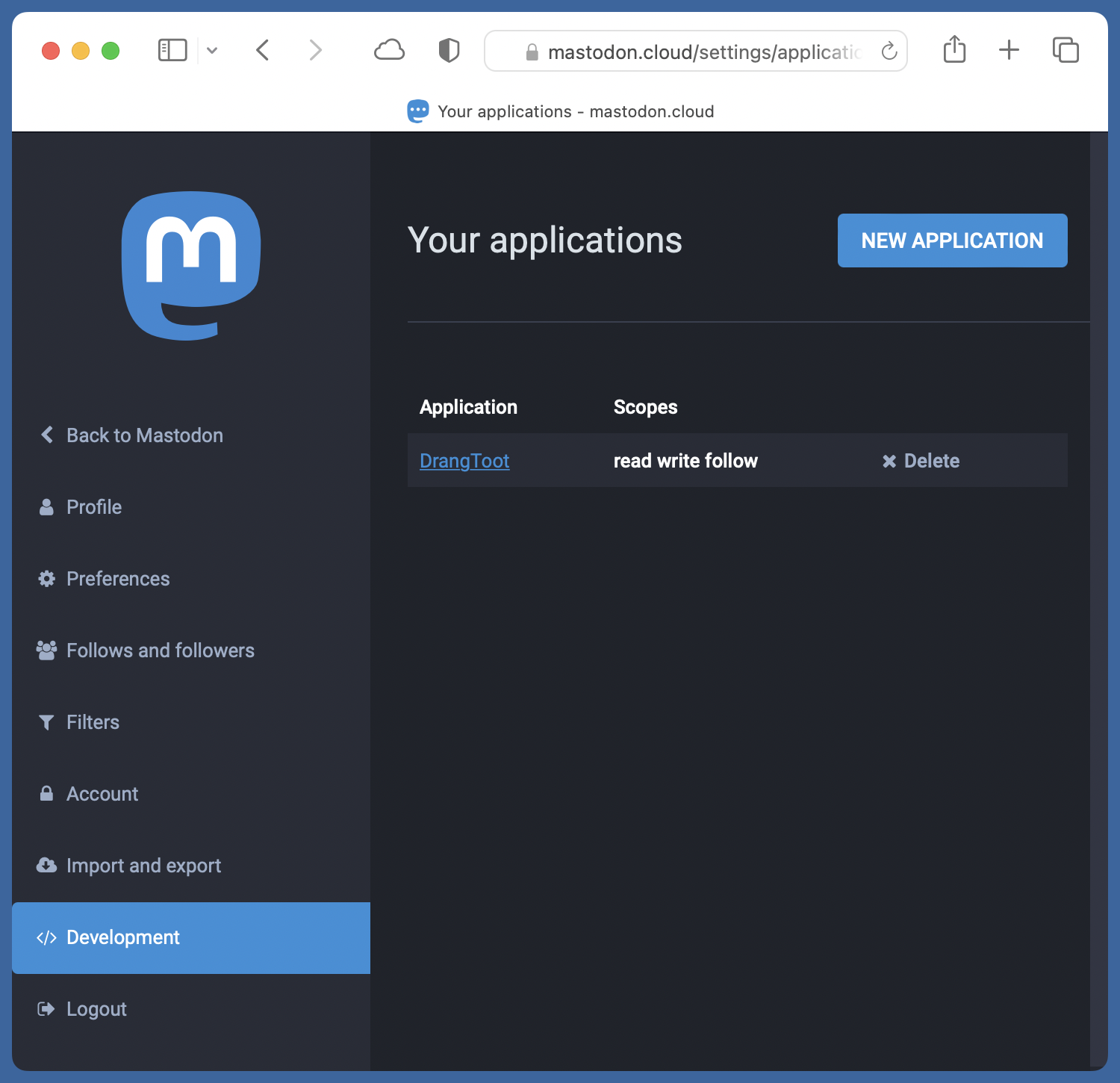
Task: Click the Logout menu item
Action: 191,1009
